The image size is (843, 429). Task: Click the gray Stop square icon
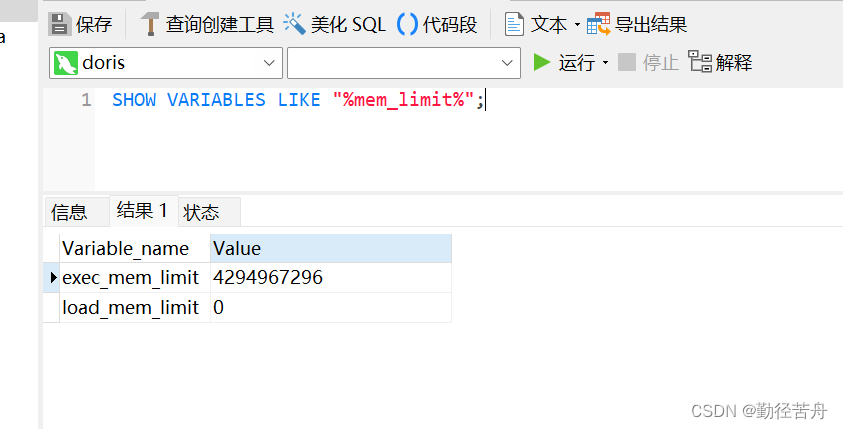click(627, 62)
